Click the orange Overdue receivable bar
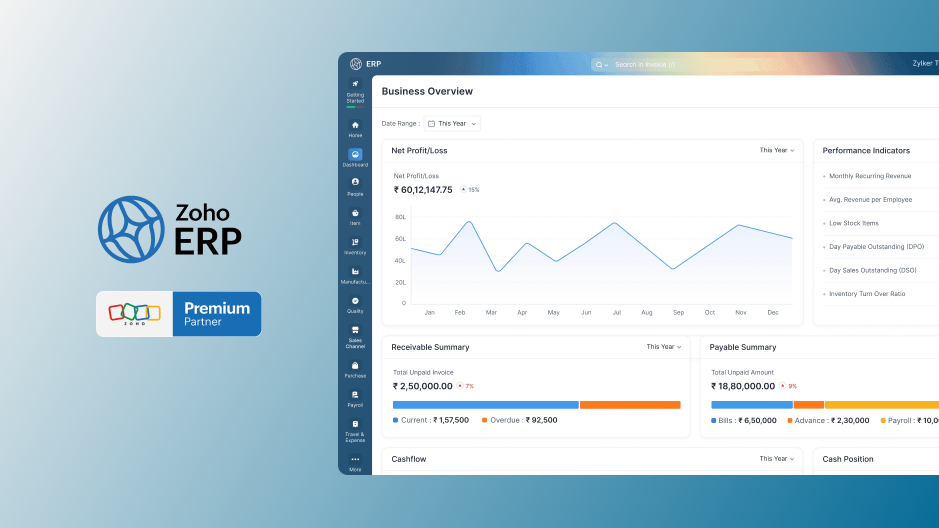Viewport: 939px width, 528px height. click(630, 405)
